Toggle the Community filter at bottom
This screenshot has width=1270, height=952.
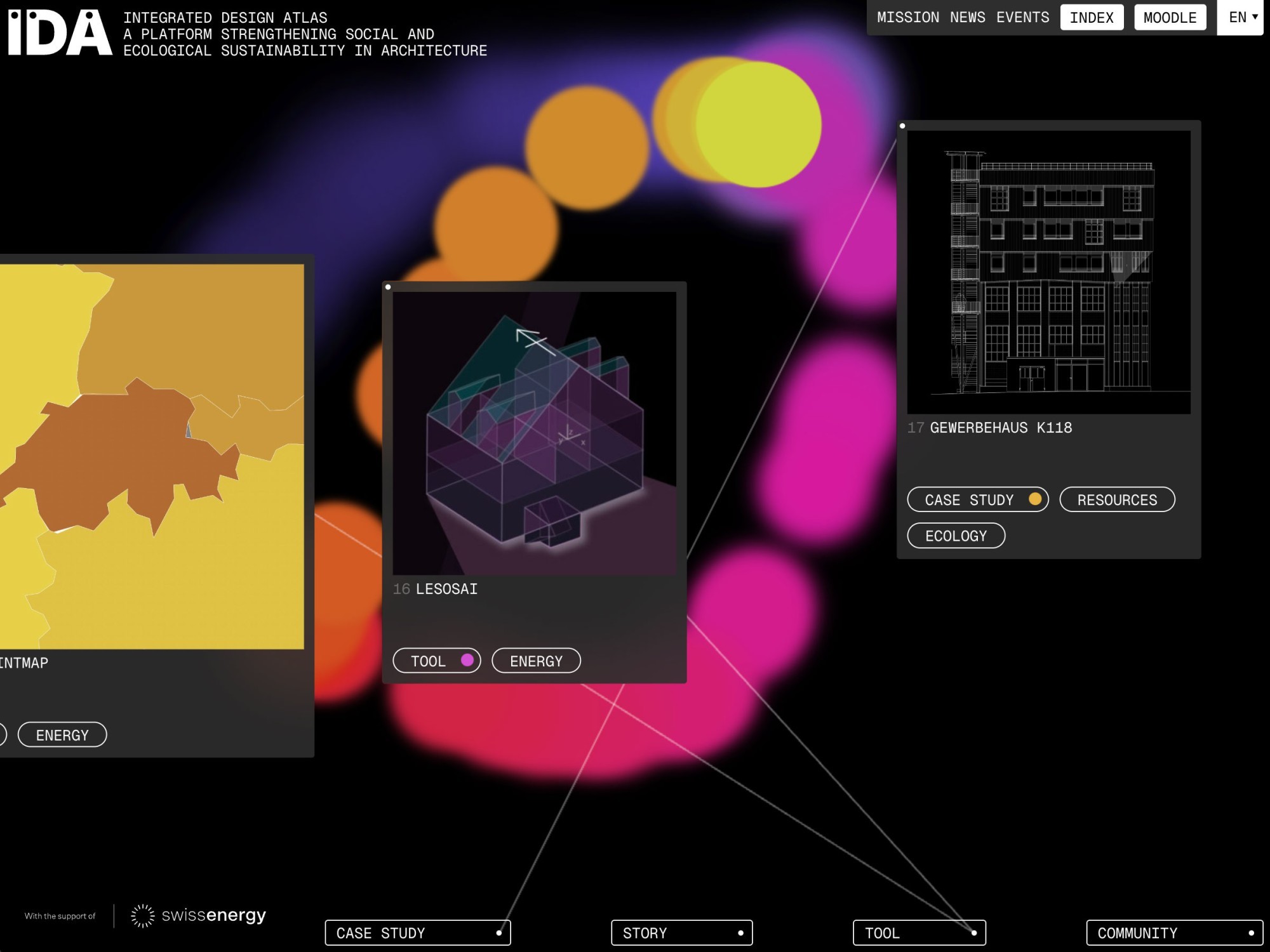click(x=1175, y=933)
